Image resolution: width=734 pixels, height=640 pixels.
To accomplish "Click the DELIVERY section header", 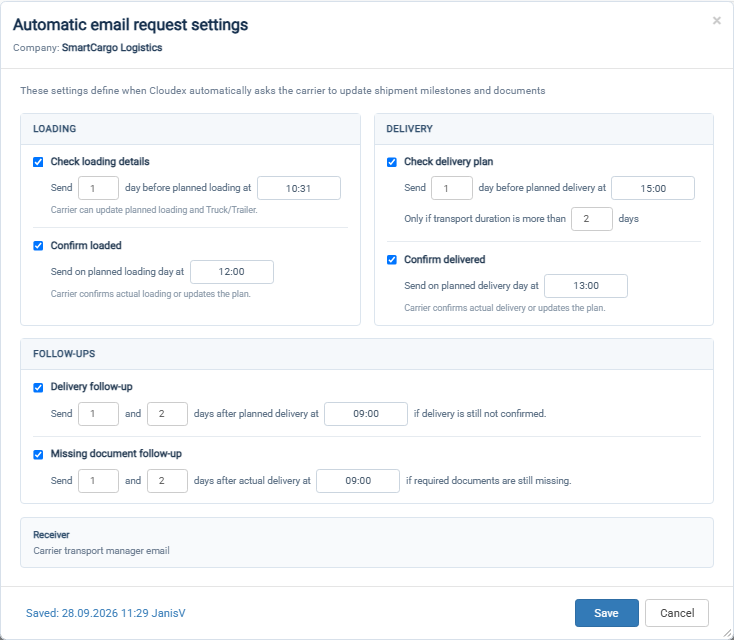I will 409,129.
